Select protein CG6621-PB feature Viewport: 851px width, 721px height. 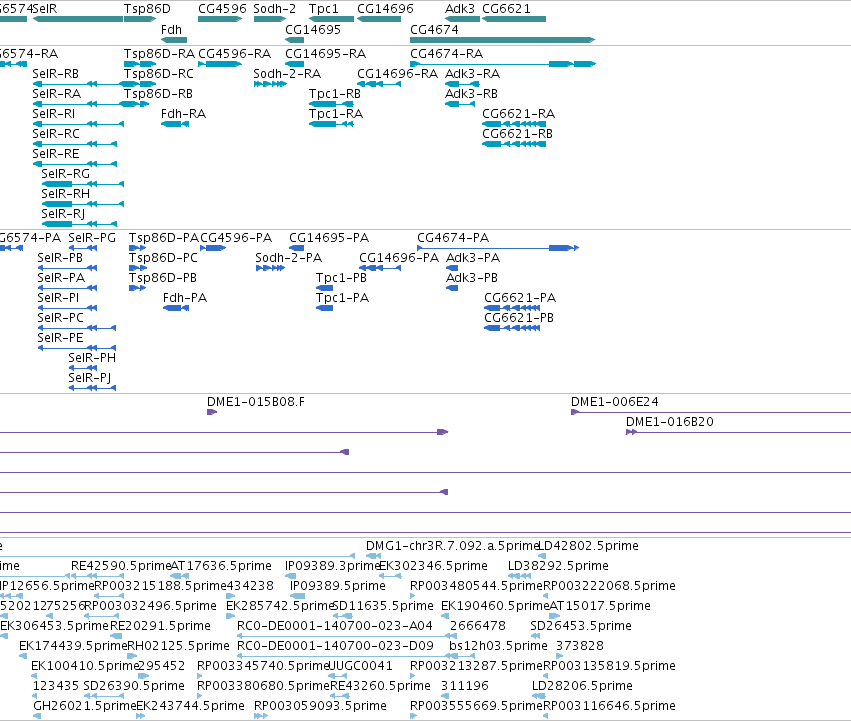click(x=512, y=328)
